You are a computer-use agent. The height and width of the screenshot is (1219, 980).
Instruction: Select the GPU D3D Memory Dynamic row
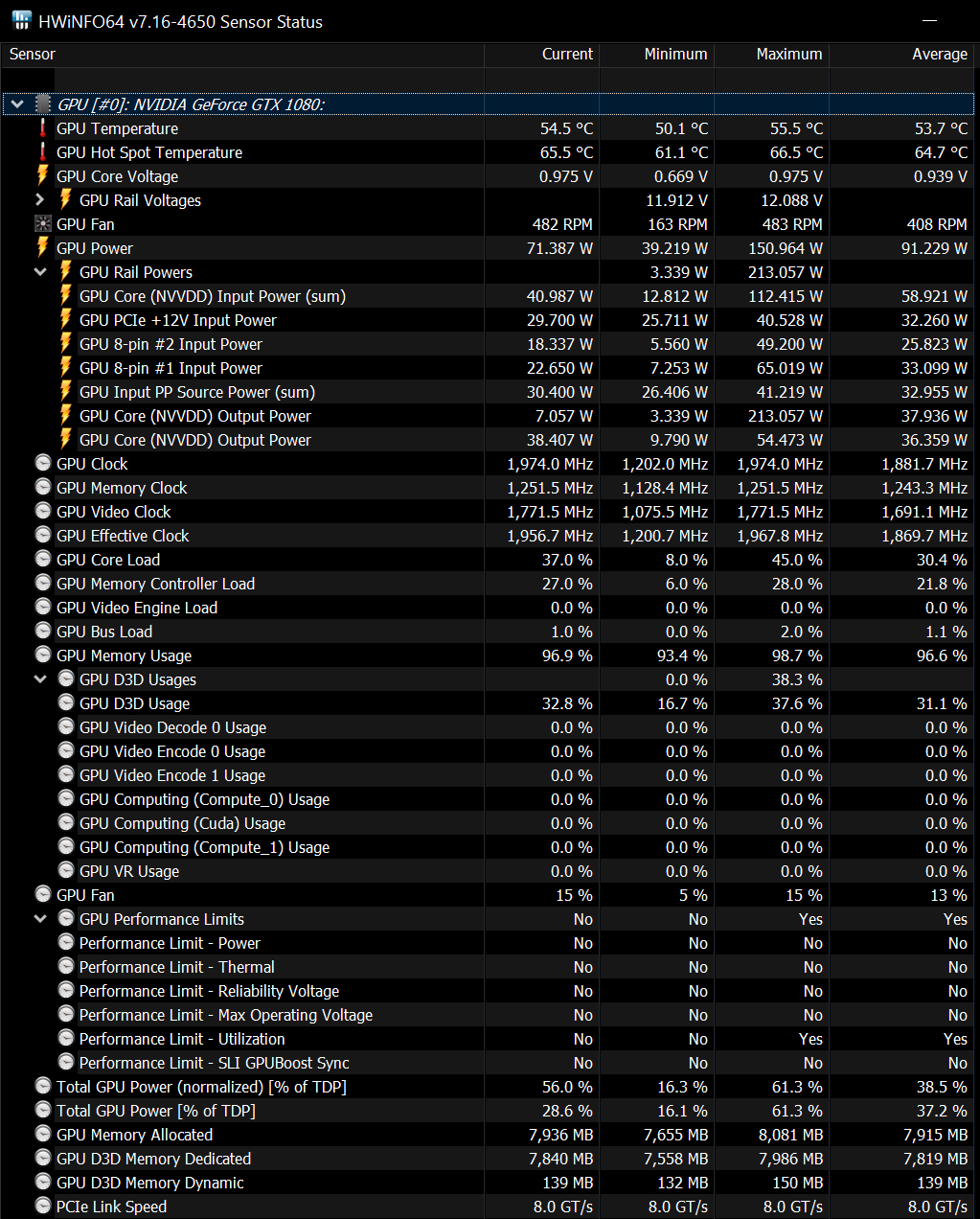[x=489, y=1183]
